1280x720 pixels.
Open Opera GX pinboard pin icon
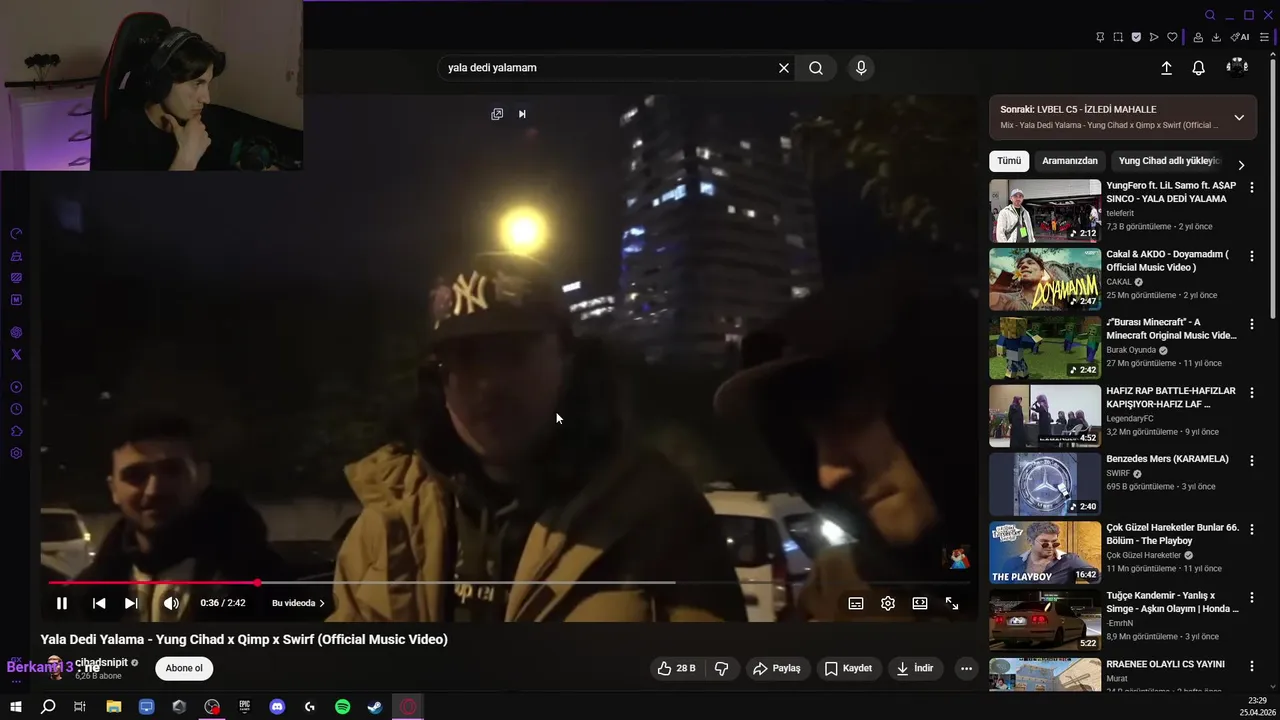(1100, 37)
